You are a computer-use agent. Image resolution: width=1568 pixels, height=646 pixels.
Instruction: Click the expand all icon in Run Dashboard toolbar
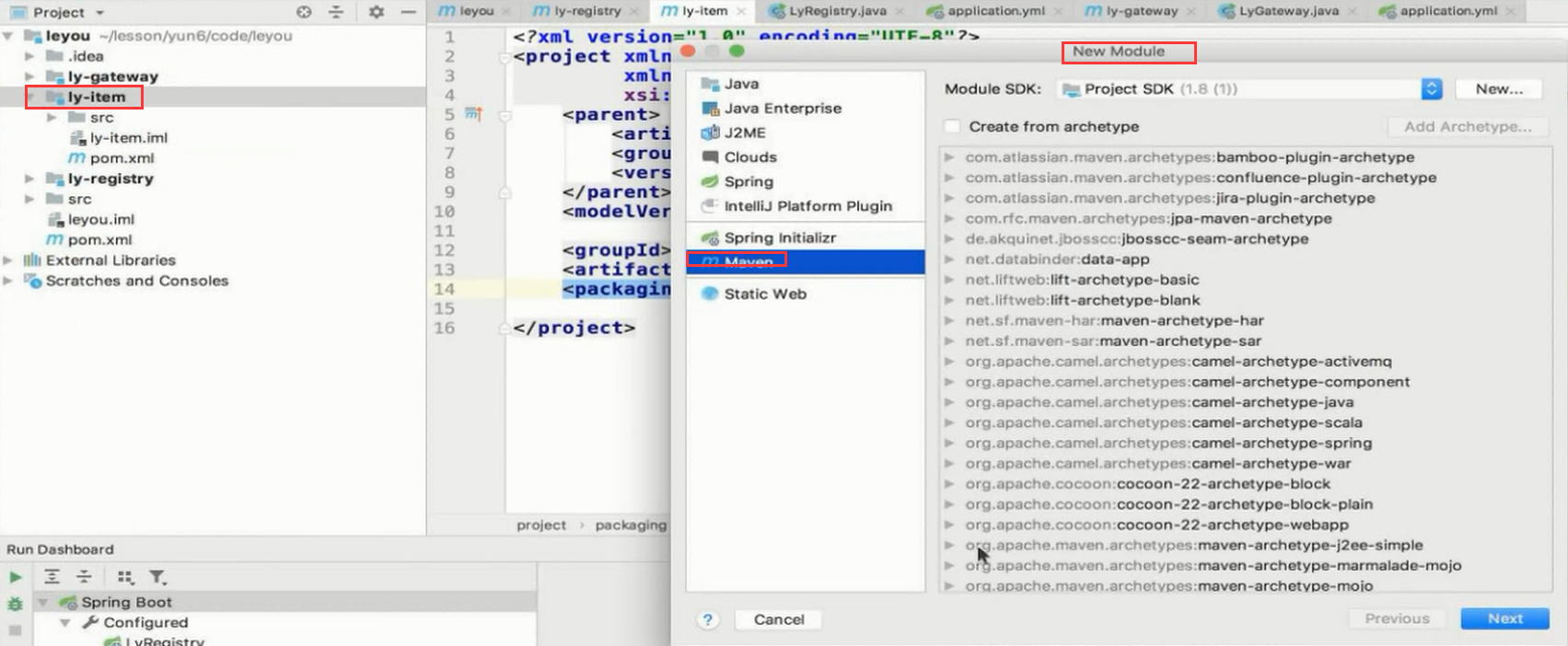click(x=52, y=577)
